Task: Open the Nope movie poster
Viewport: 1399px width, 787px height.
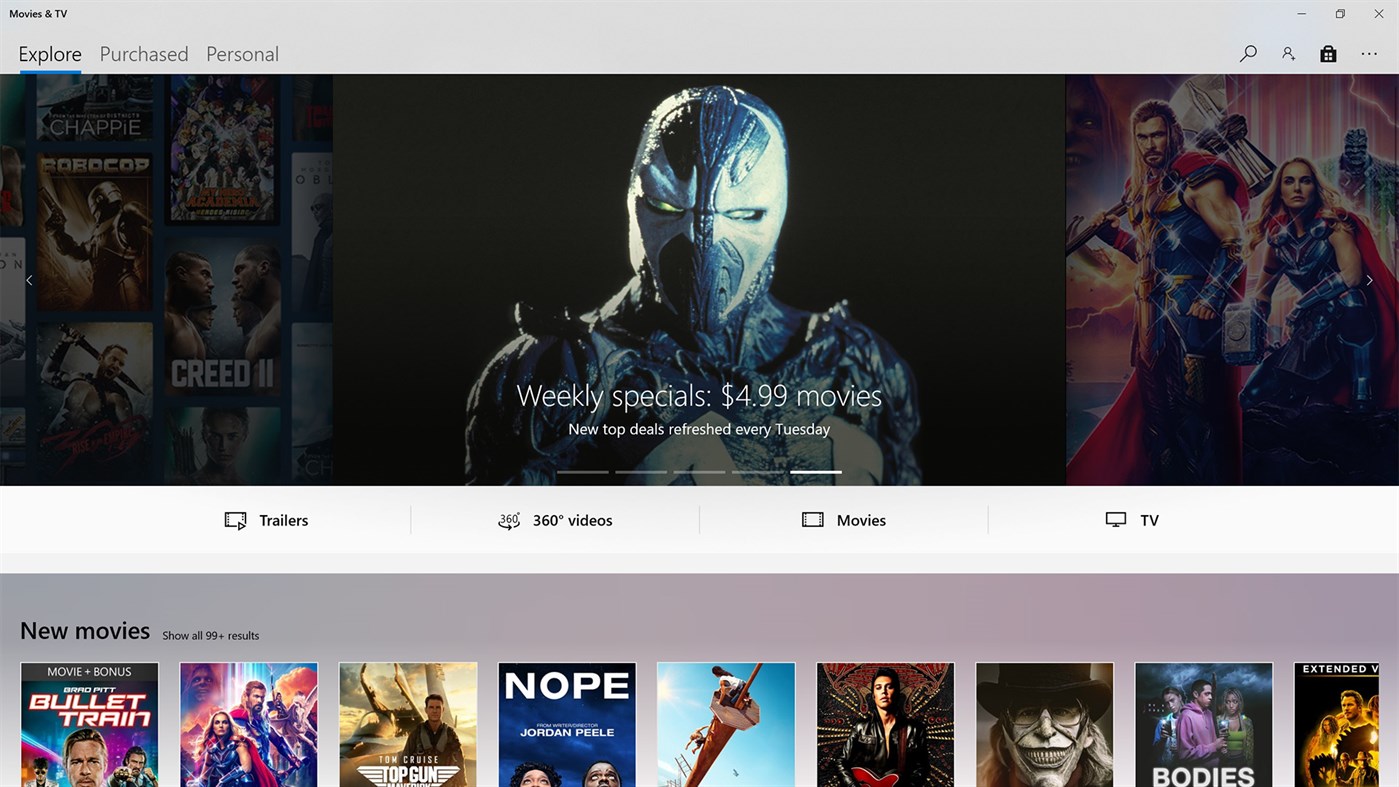Action: tap(566, 724)
